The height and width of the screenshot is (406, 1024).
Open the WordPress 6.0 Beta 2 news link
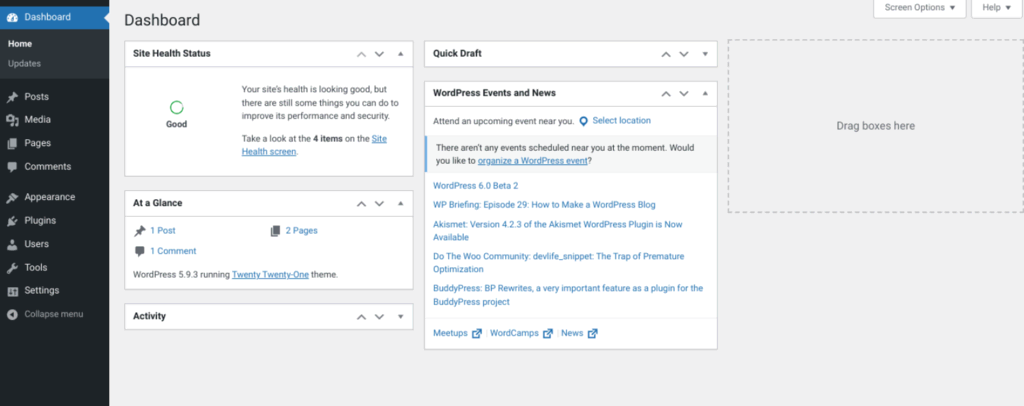(475, 186)
